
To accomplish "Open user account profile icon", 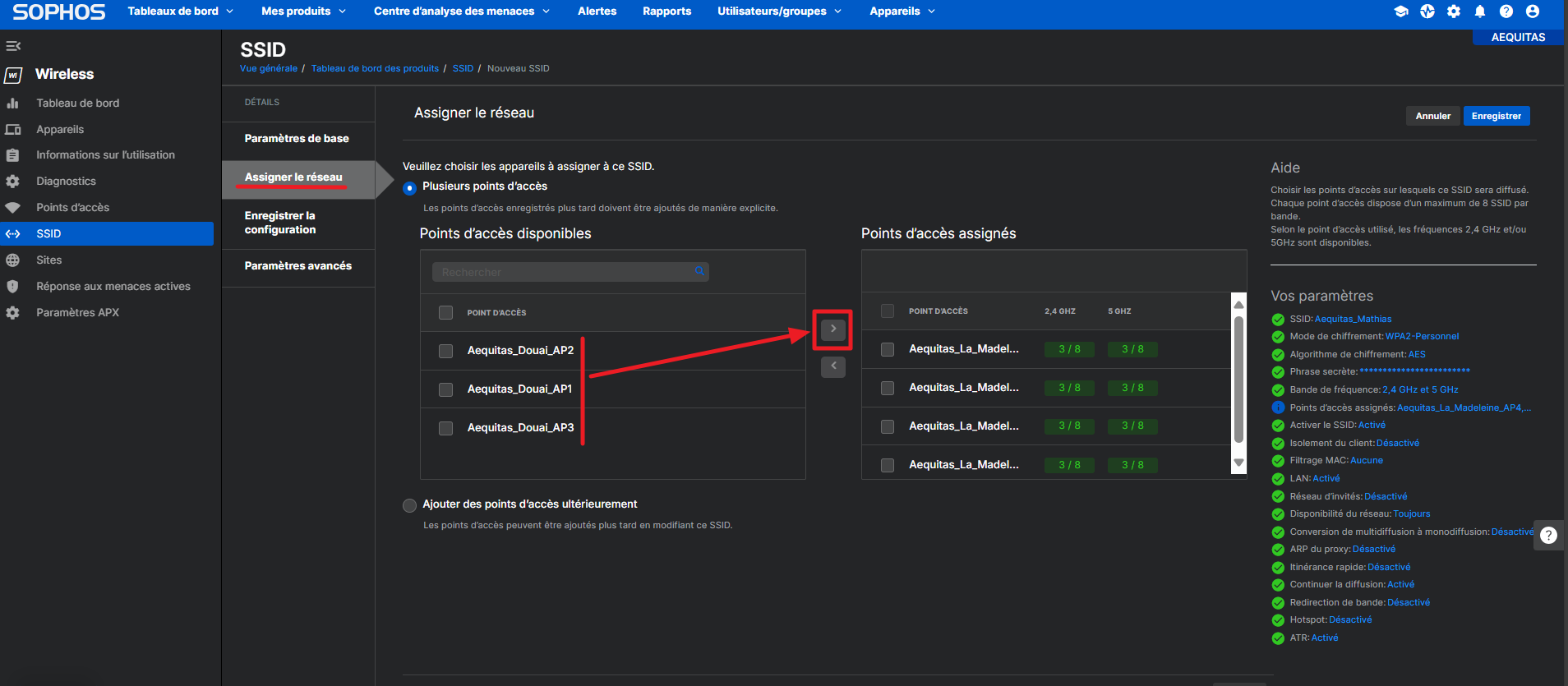I will tap(1533, 12).
